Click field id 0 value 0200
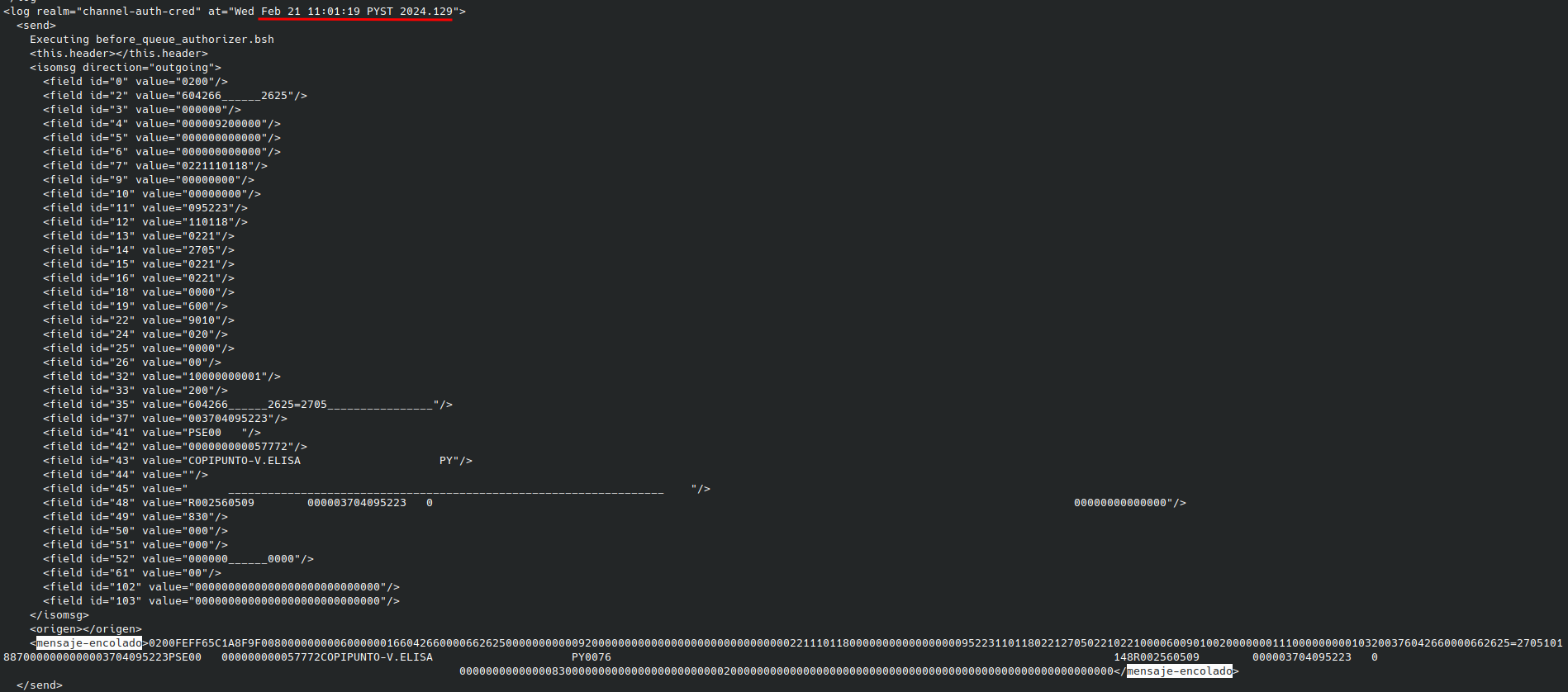The image size is (1568, 692). click(135, 82)
